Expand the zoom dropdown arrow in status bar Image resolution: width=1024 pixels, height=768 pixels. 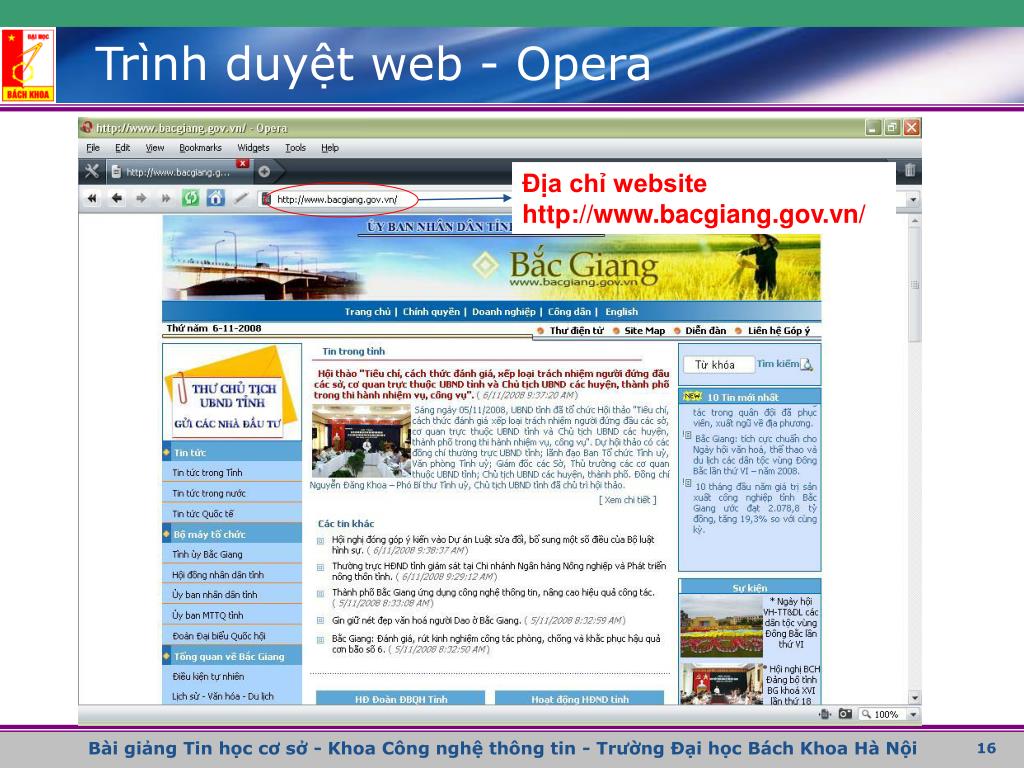(914, 714)
